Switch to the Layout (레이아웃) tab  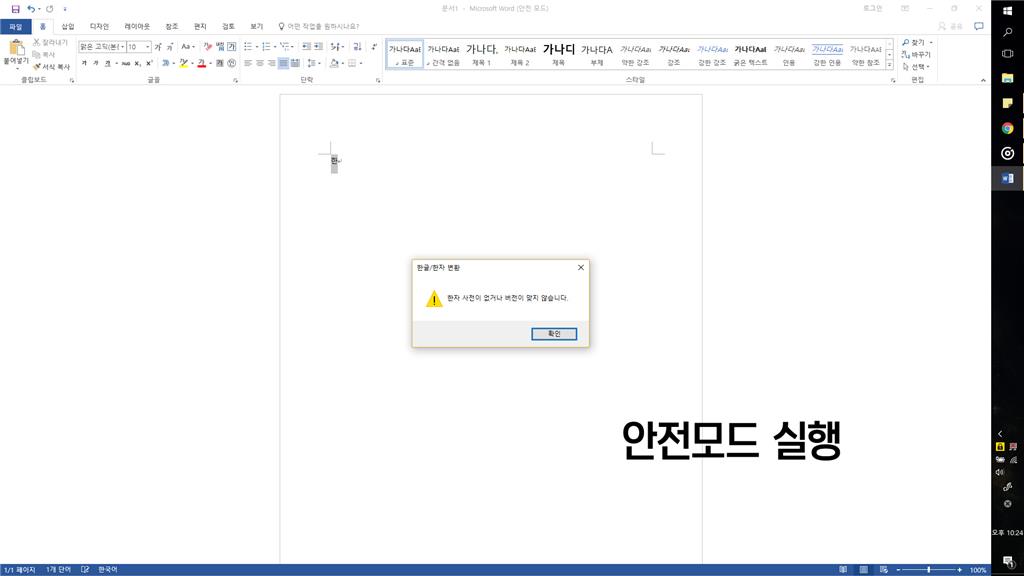click(137, 27)
